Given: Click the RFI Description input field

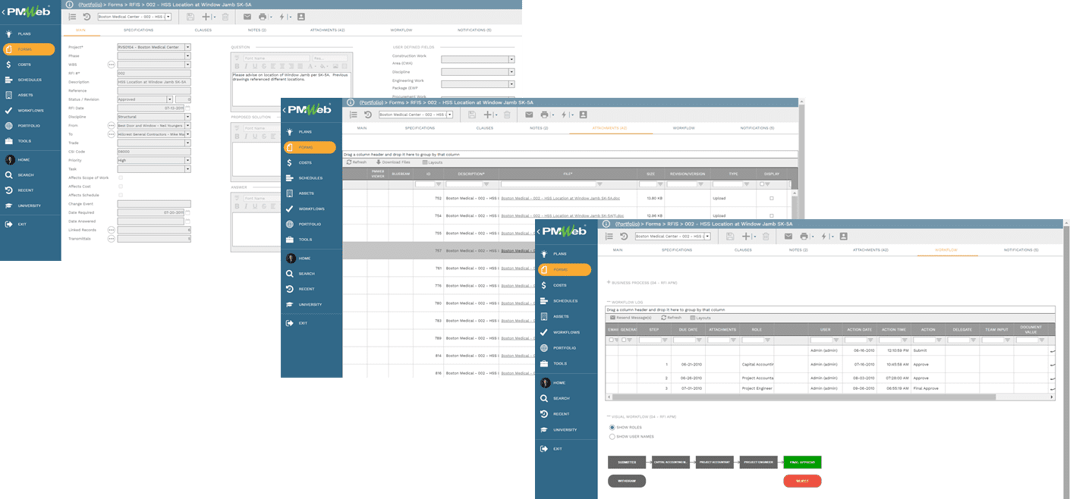Looking at the screenshot, I should [153, 82].
